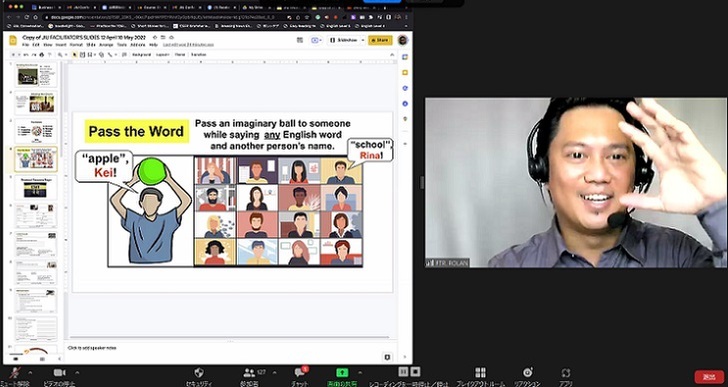Open audio options caret beside mute
Screen dimensions: 728x387
tap(30, 373)
